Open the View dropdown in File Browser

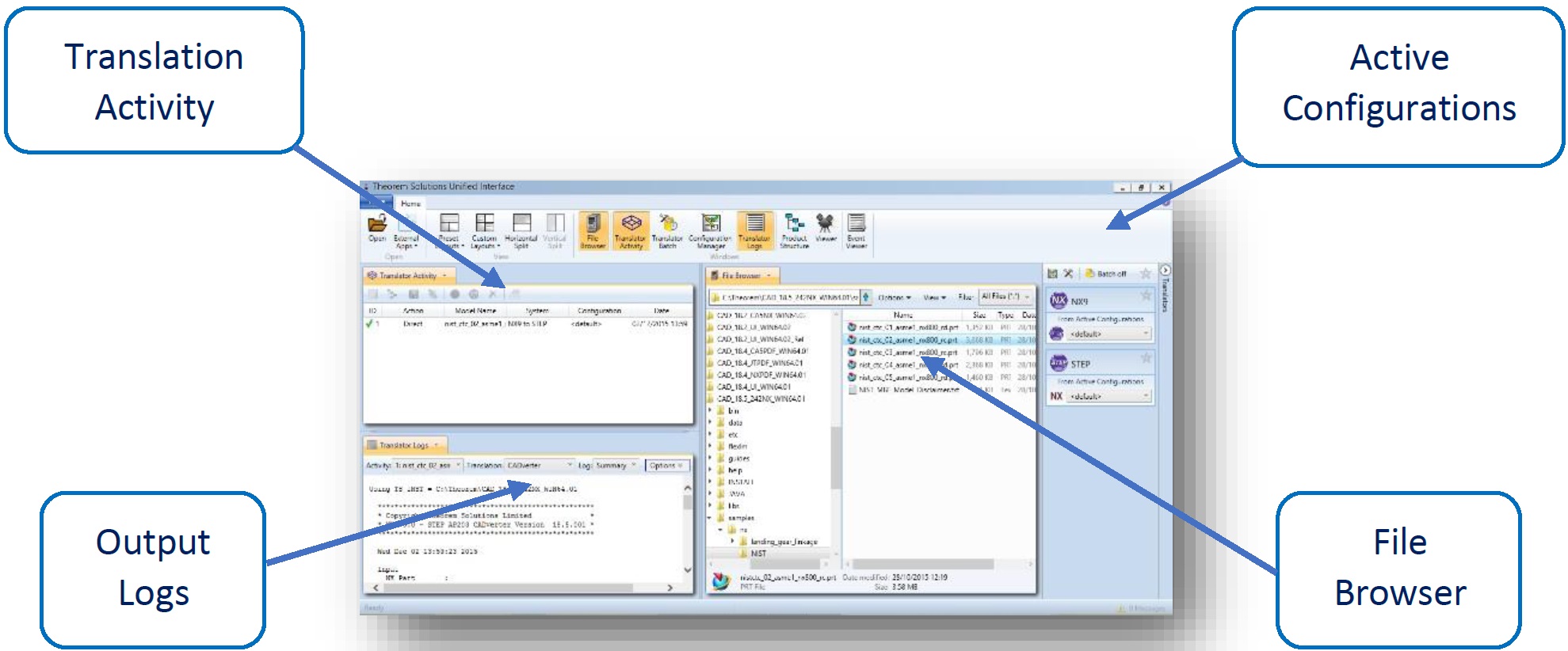click(935, 298)
